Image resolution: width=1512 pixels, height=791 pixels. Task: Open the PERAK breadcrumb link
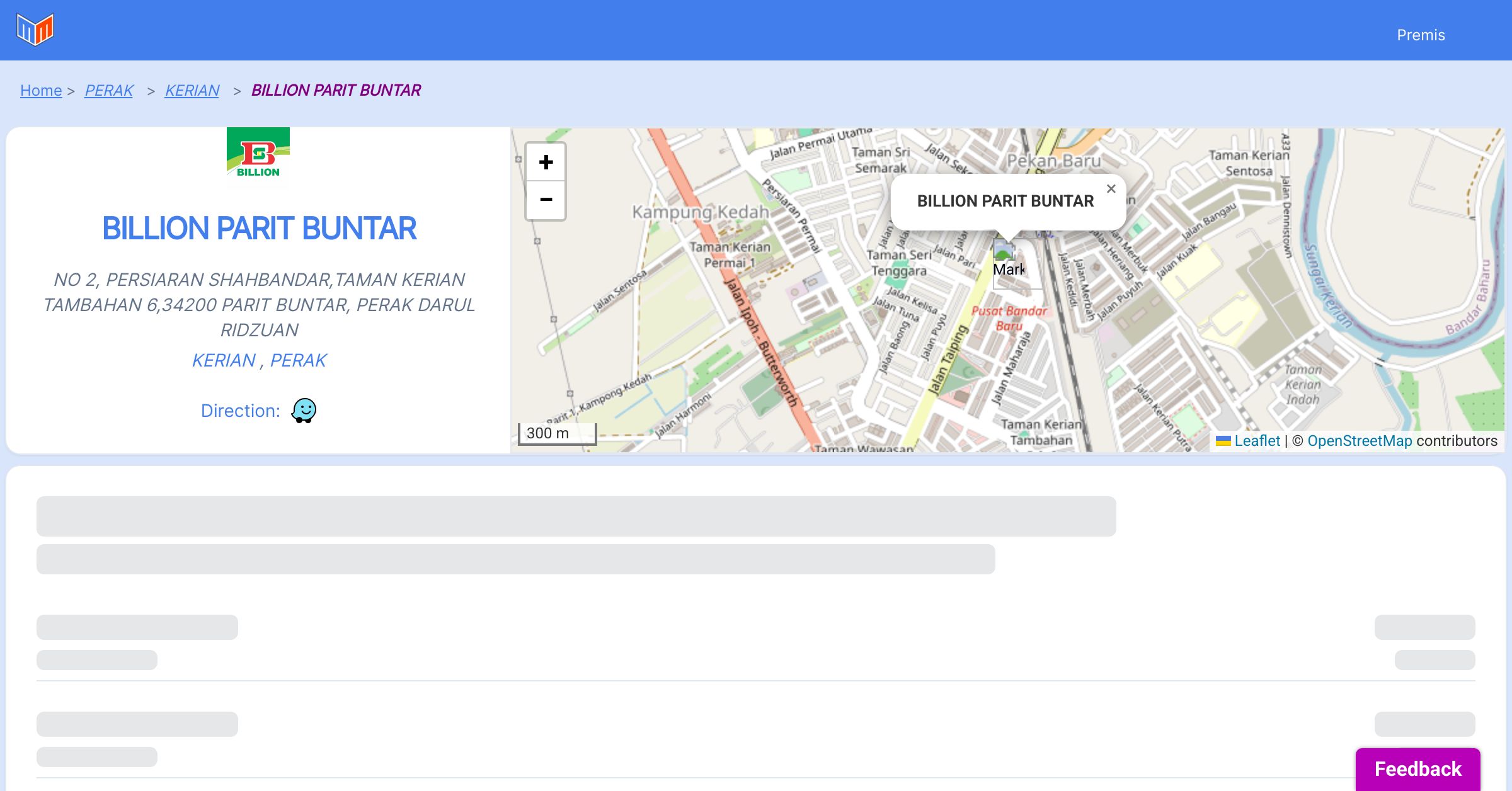click(x=108, y=91)
